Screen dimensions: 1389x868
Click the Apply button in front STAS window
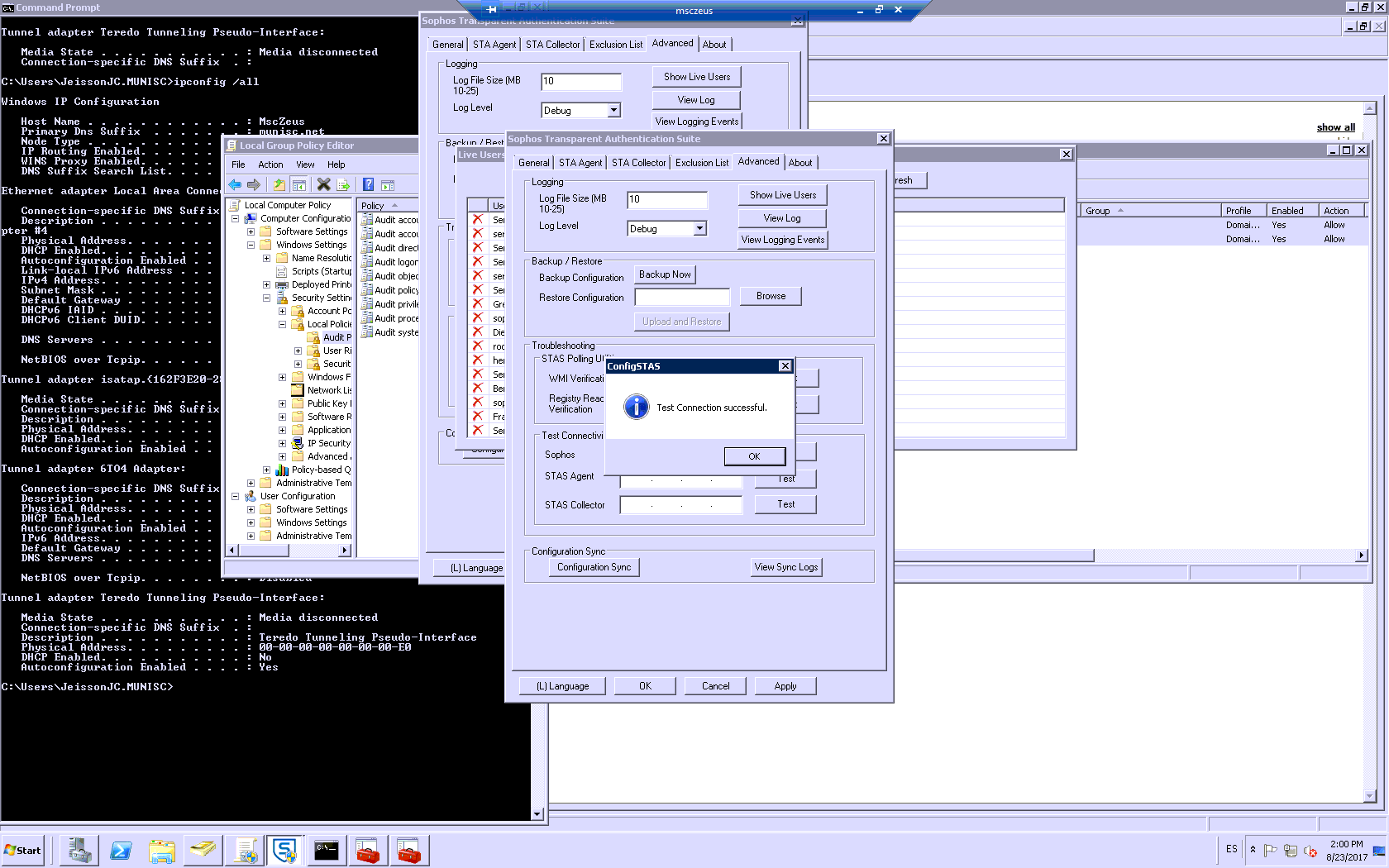coord(785,686)
